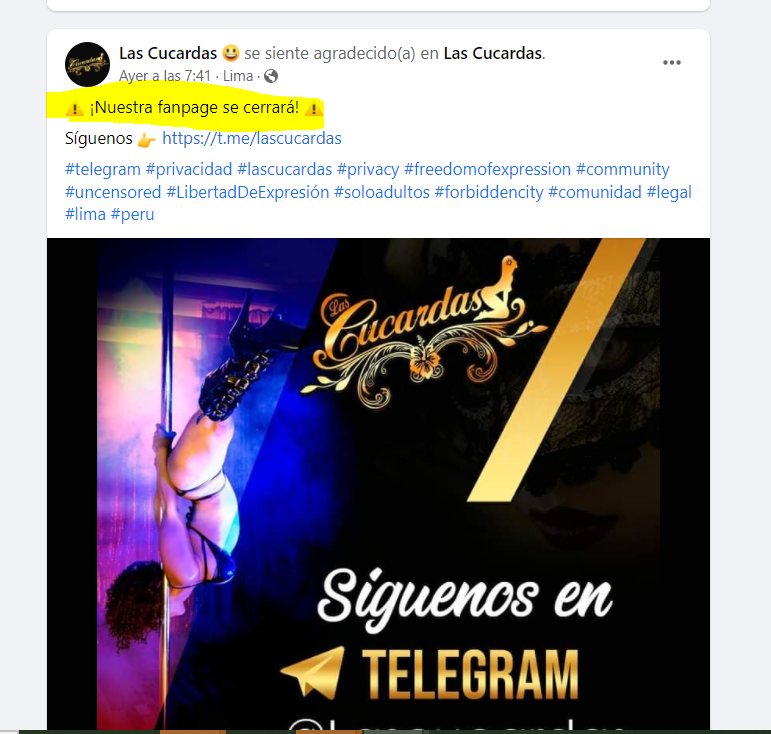Image resolution: width=771 pixels, height=734 pixels.
Task: Open the #soloadultos hashtag
Action: coord(382,192)
